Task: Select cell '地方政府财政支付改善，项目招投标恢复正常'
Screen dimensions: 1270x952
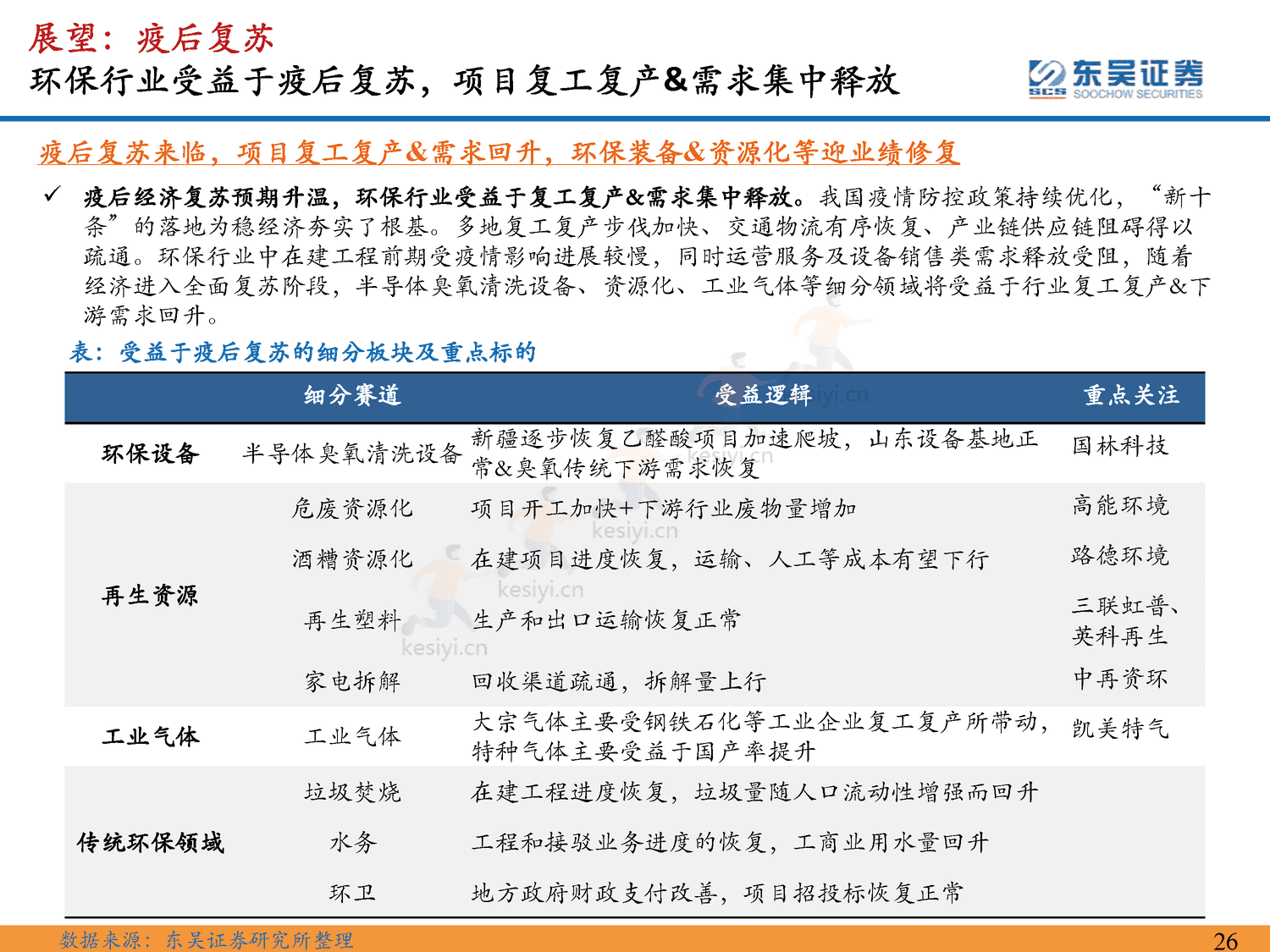Action: click(717, 893)
